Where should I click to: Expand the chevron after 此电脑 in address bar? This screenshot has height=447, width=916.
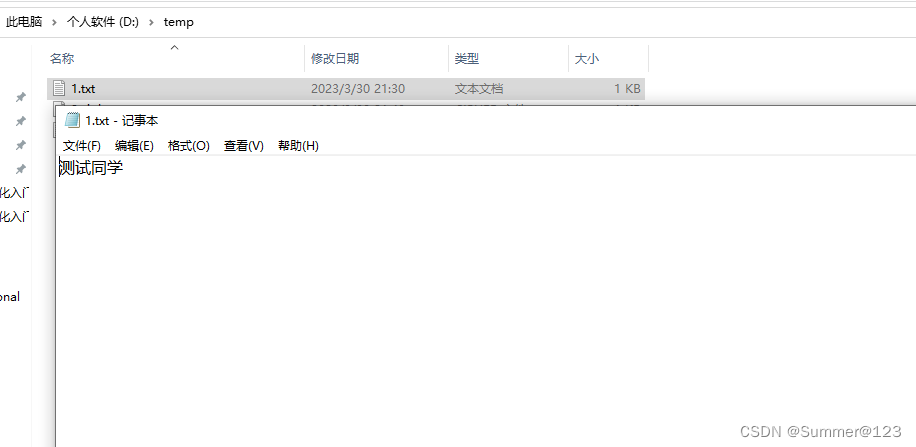[x=54, y=22]
